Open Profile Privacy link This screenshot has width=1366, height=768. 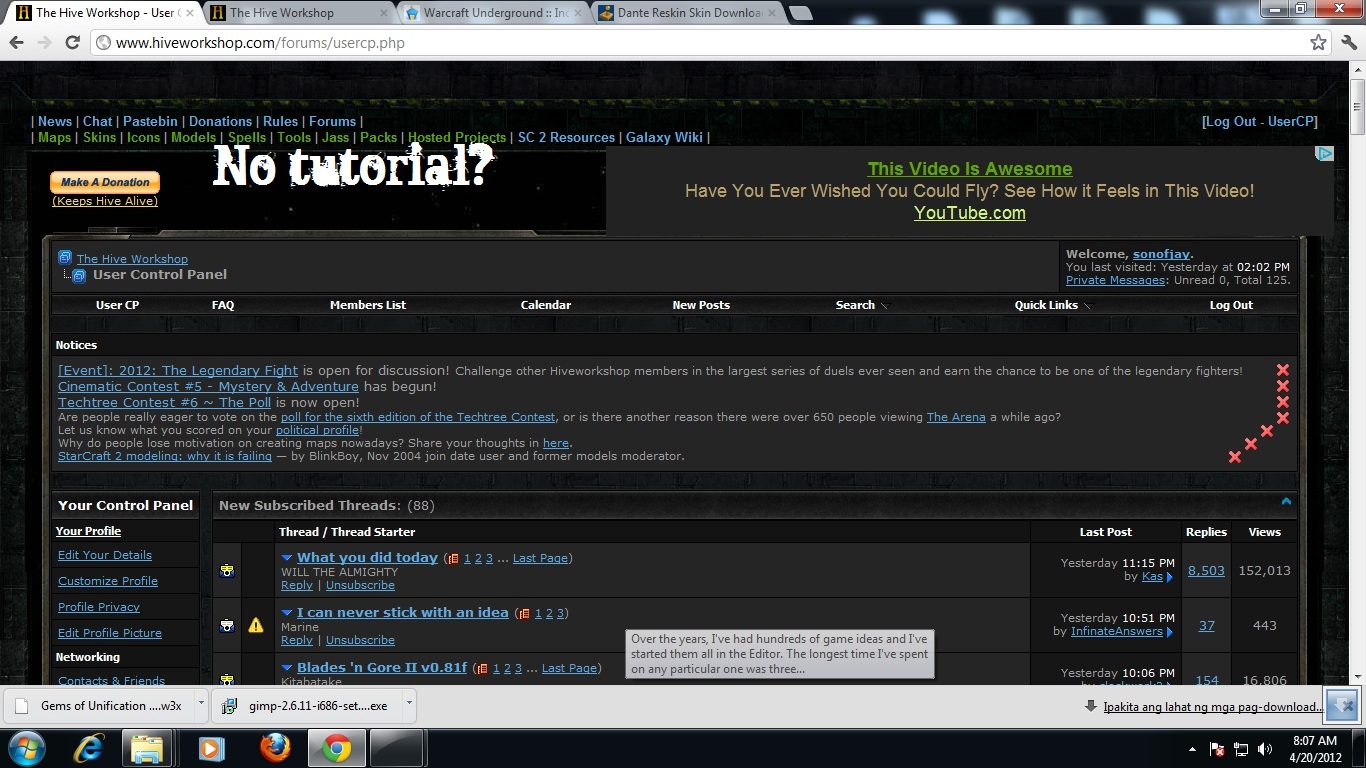point(99,607)
